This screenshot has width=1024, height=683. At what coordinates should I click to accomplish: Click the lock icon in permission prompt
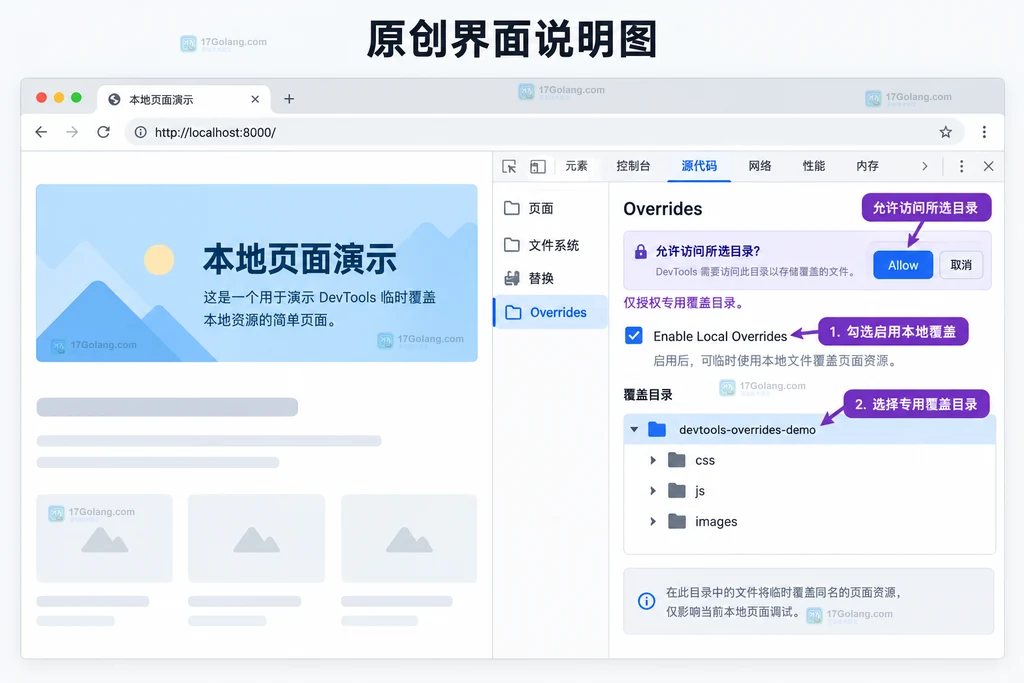(x=641, y=251)
